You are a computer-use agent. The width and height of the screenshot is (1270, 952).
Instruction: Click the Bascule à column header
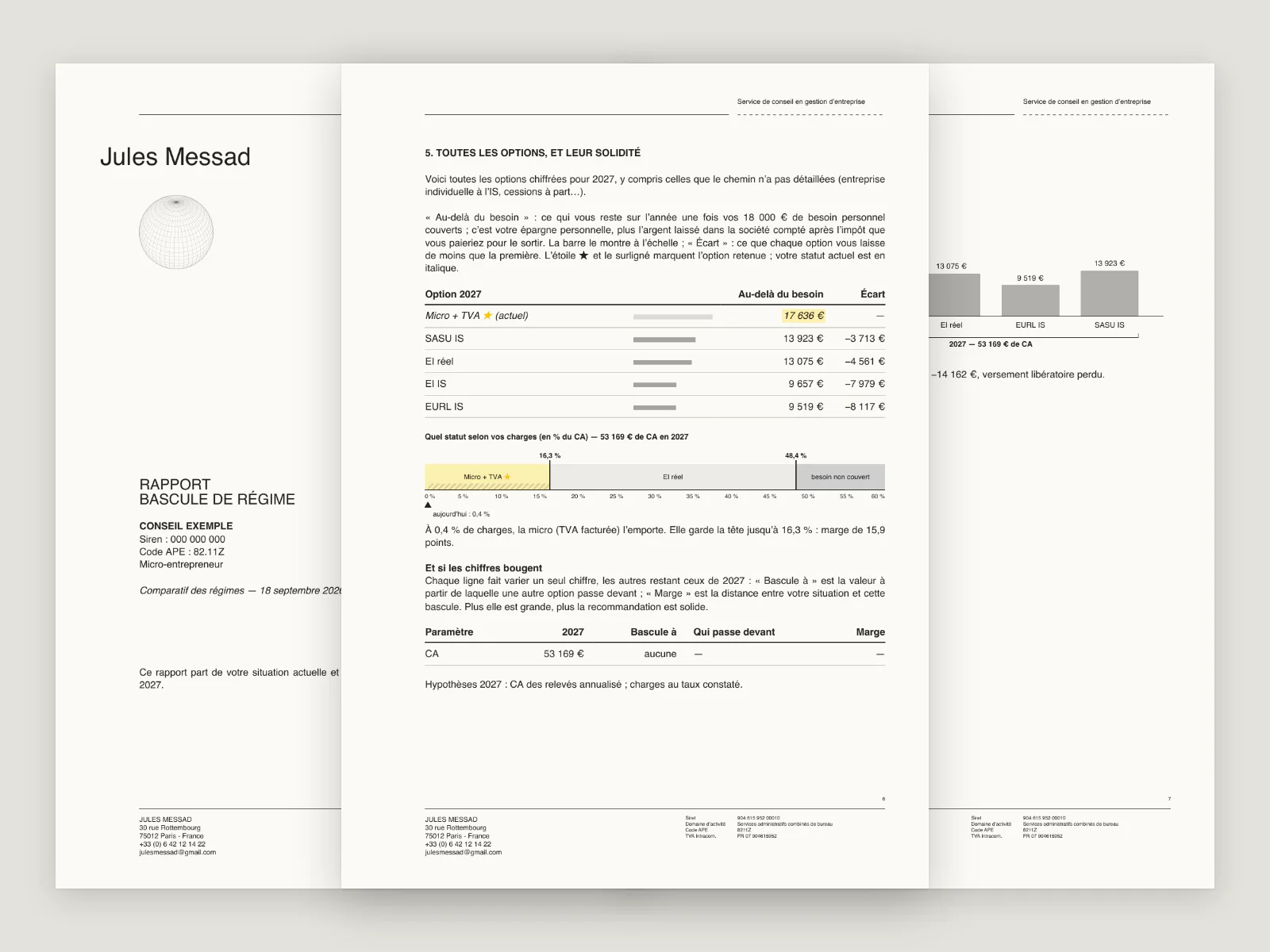point(653,632)
